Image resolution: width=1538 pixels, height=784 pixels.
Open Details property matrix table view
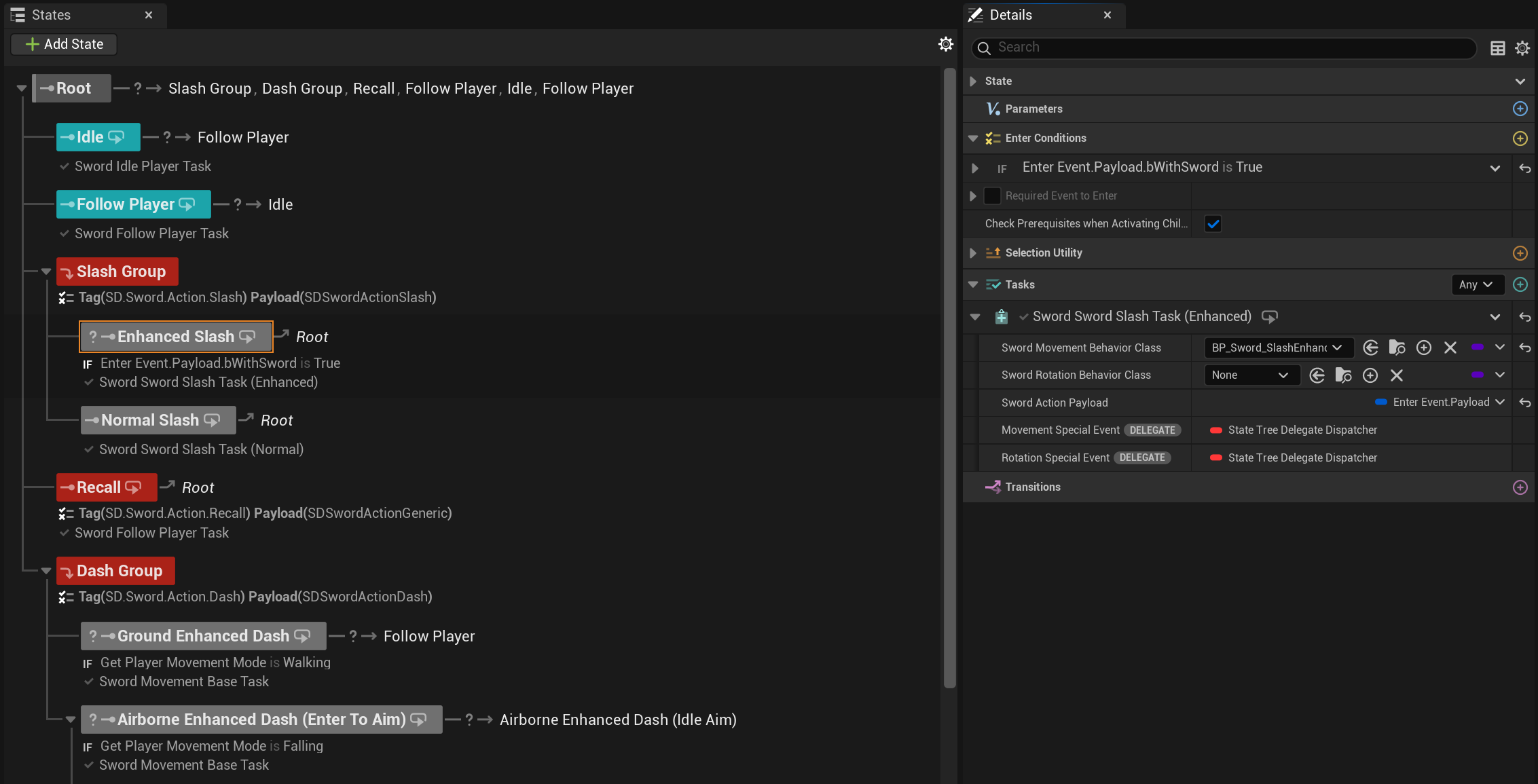1497,48
